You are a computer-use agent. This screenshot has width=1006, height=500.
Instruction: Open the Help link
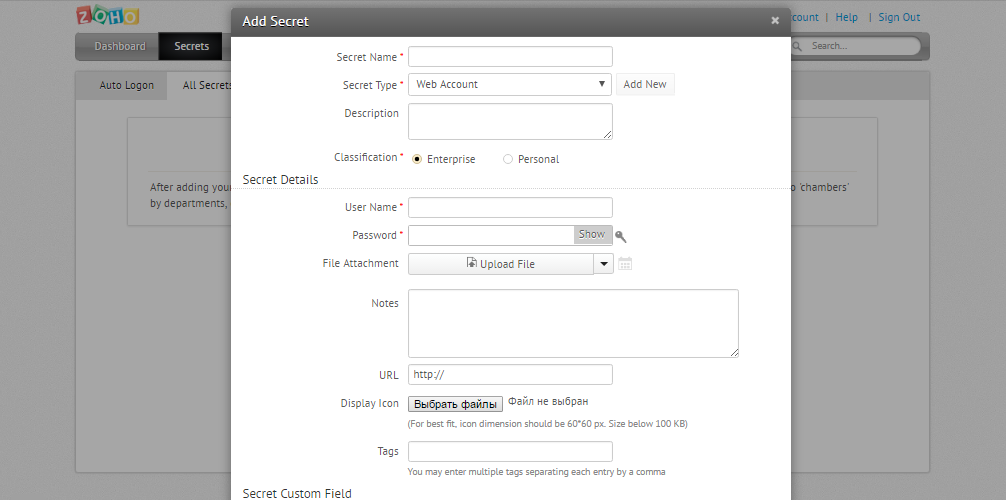coord(847,17)
